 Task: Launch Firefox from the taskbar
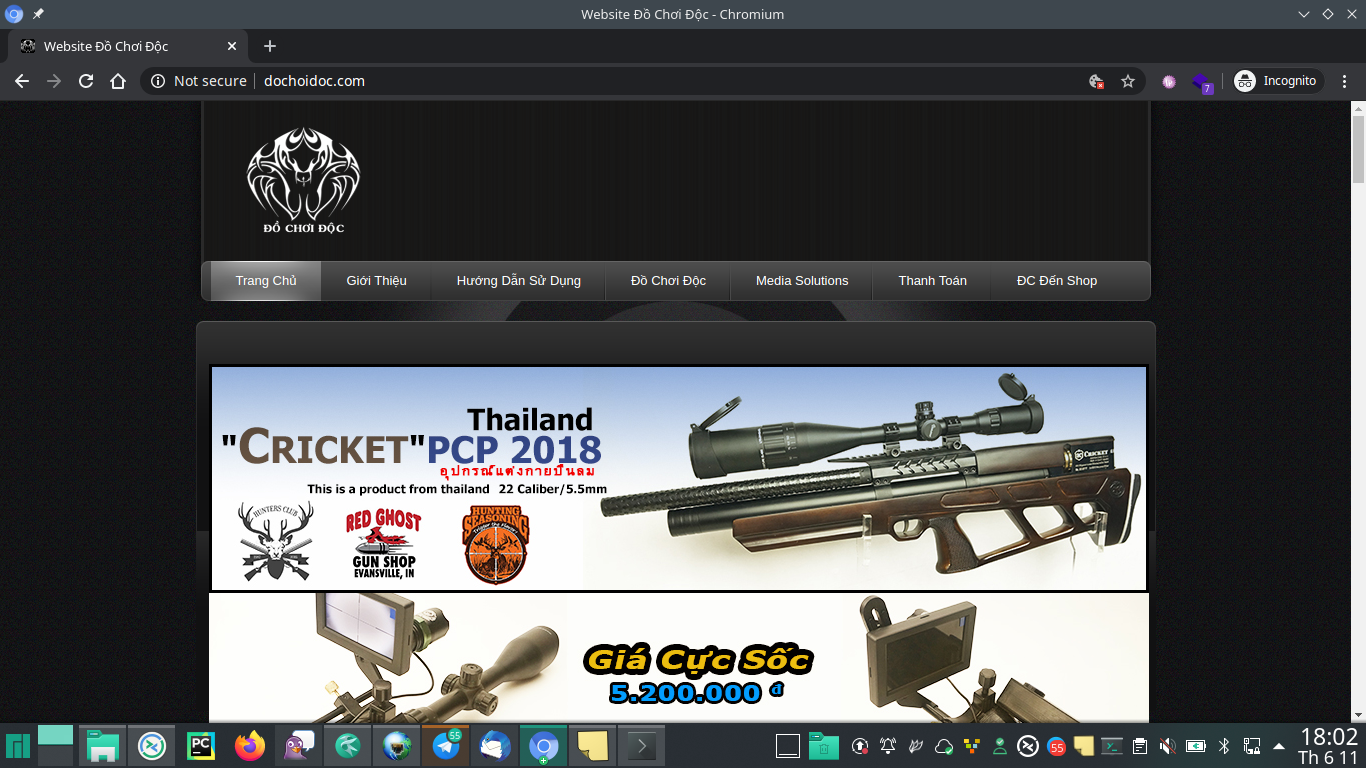(250, 746)
